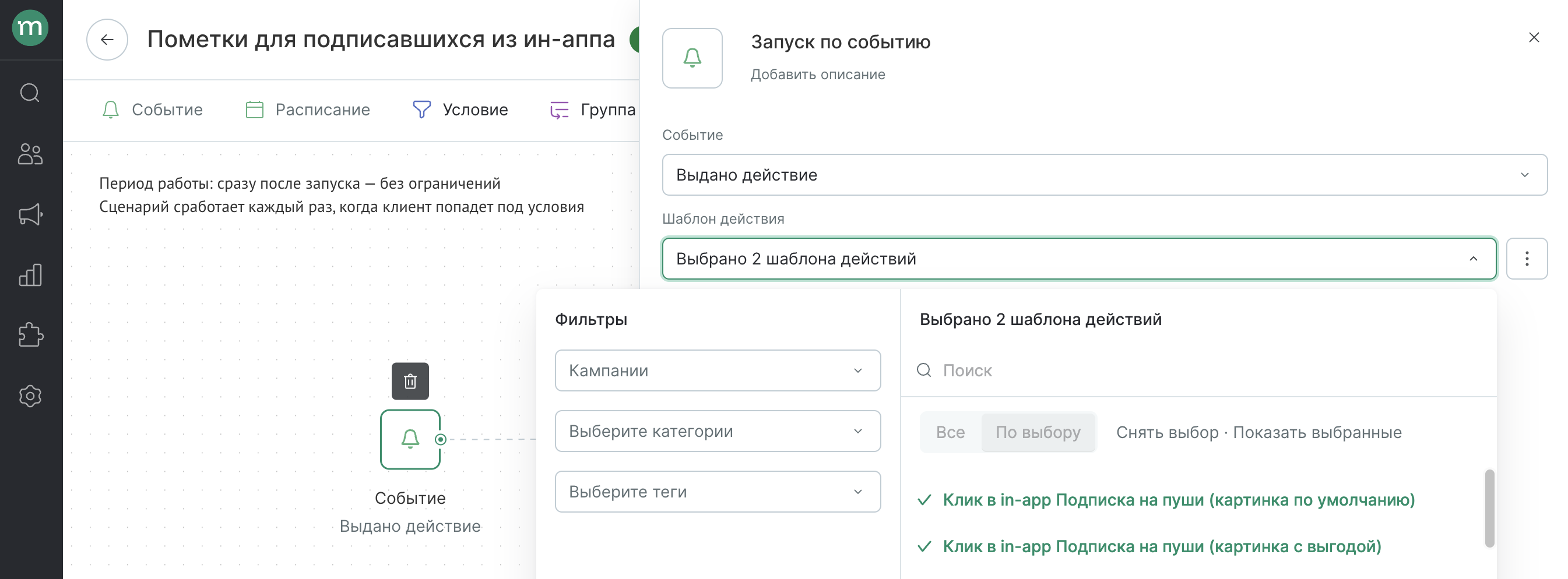This screenshot has height=579, width=1568.
Task: Open the Выдано действие event dropdown
Action: point(1104,175)
